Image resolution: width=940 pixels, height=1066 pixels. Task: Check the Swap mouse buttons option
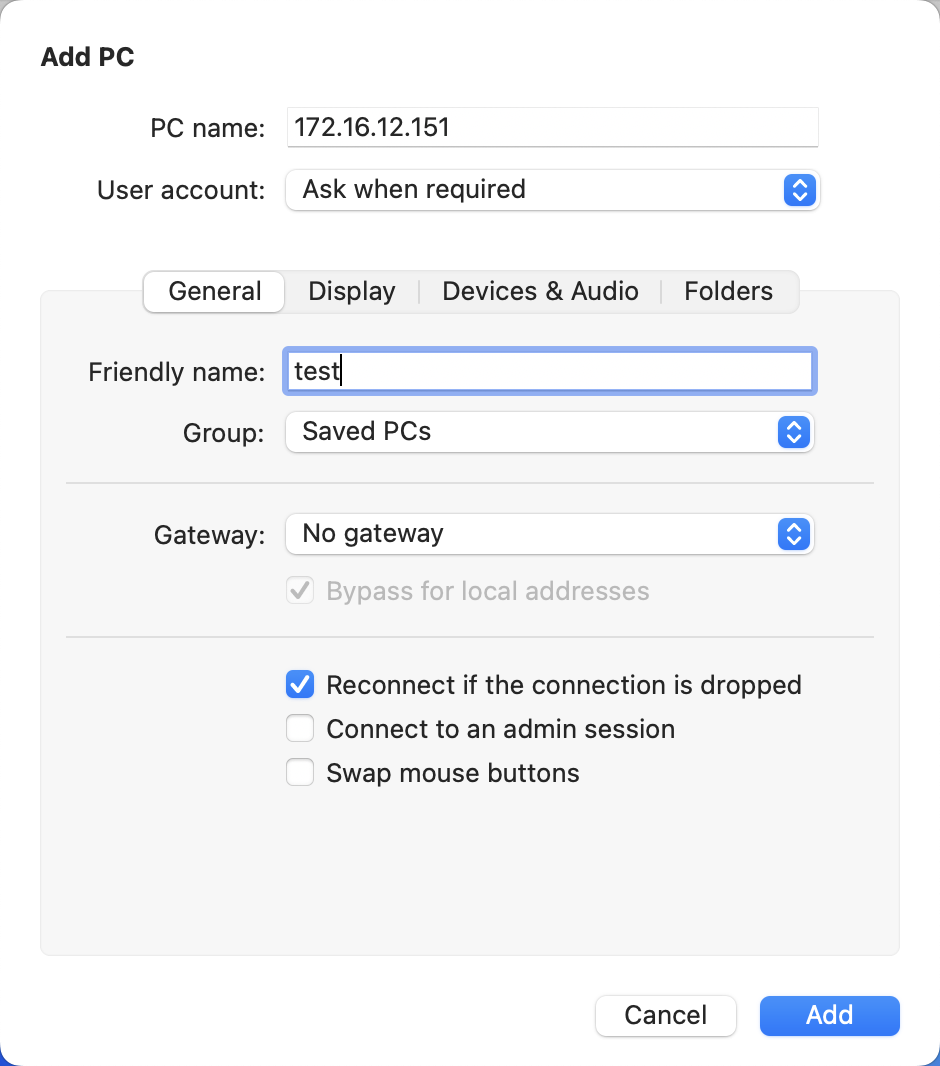(x=299, y=772)
